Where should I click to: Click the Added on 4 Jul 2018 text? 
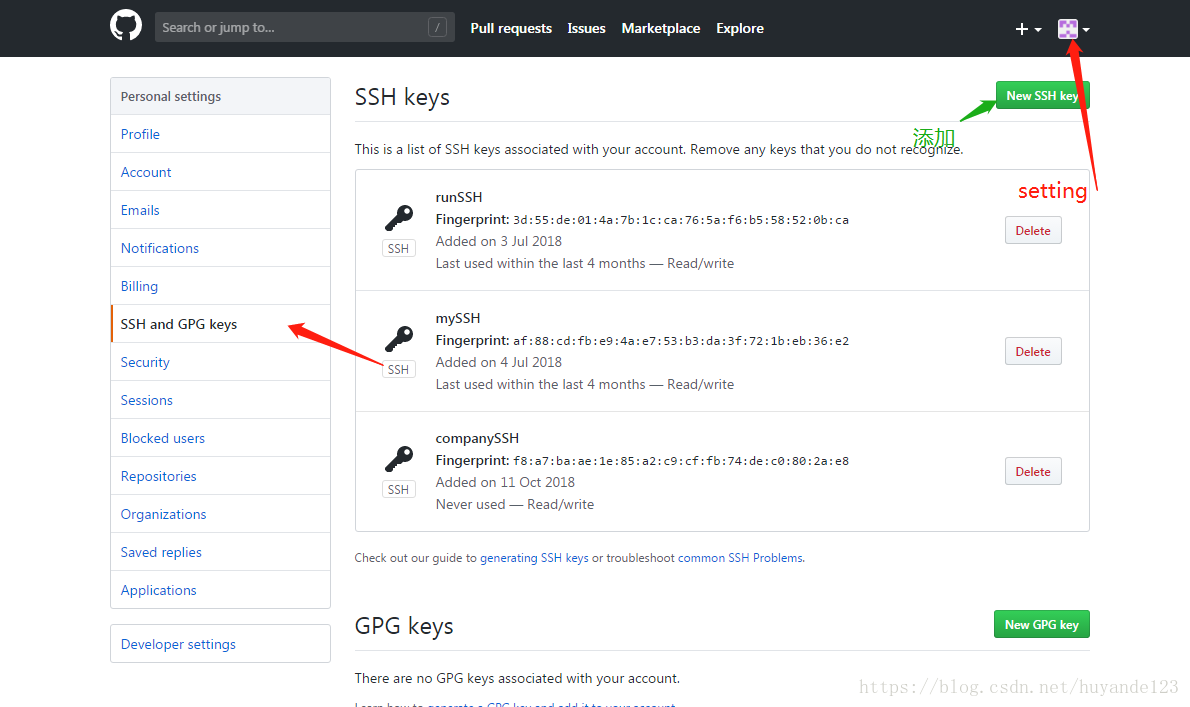499,362
